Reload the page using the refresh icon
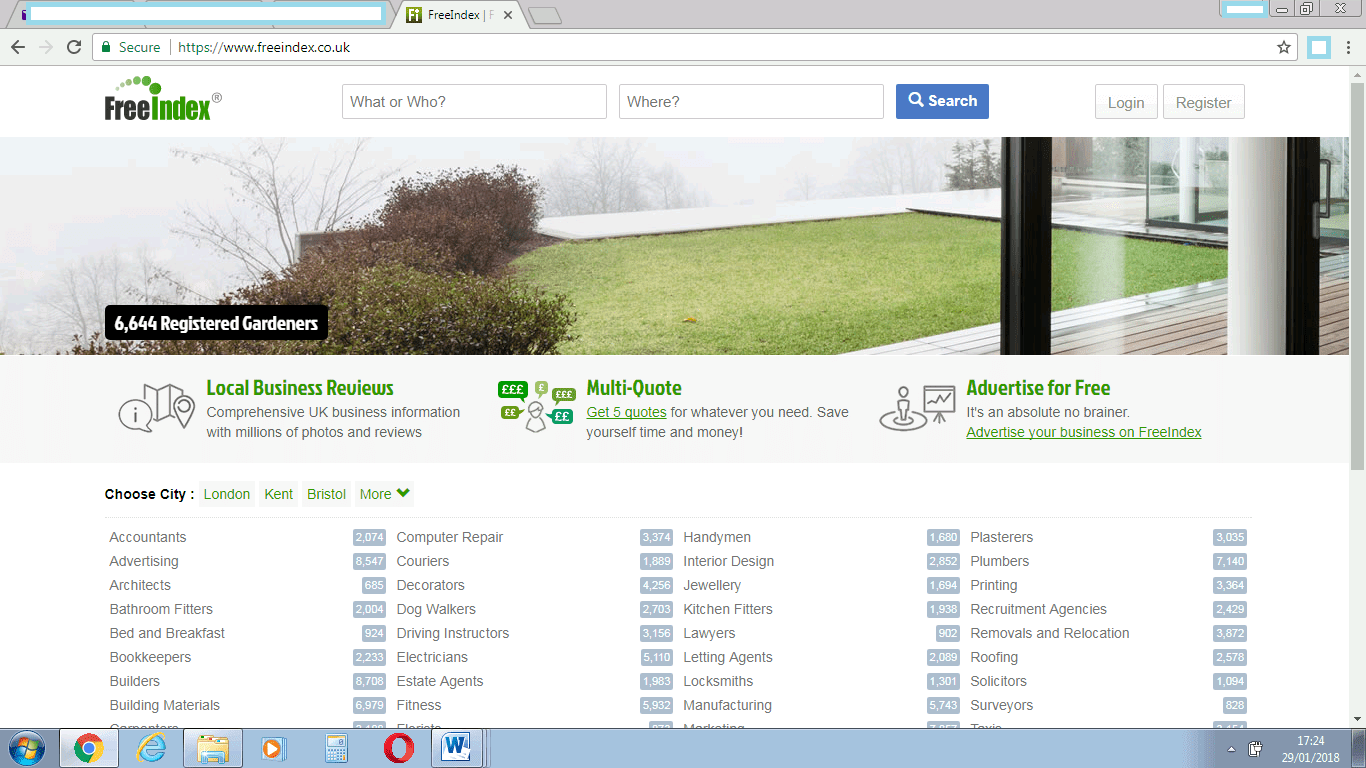 pos(74,47)
